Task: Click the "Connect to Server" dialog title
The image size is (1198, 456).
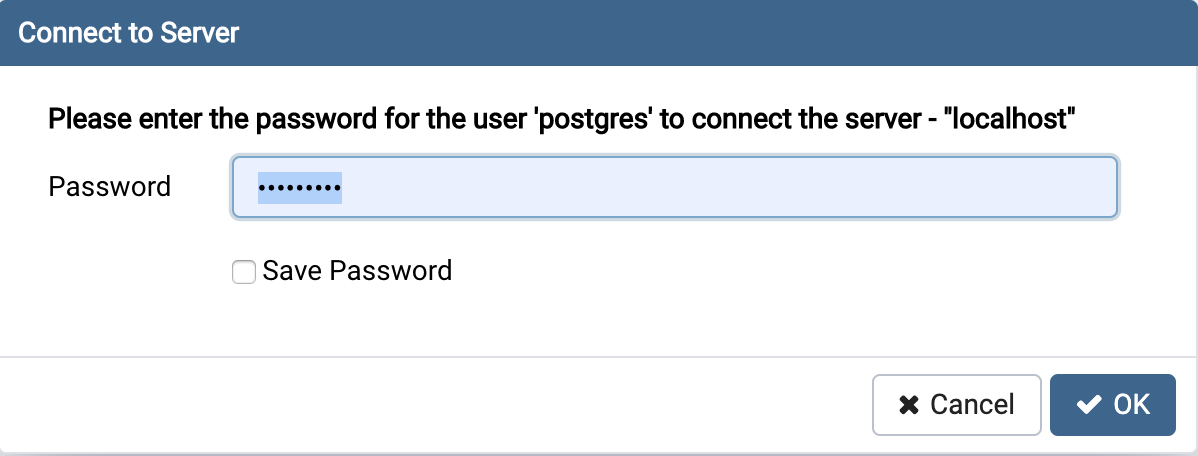Action: pos(129,33)
